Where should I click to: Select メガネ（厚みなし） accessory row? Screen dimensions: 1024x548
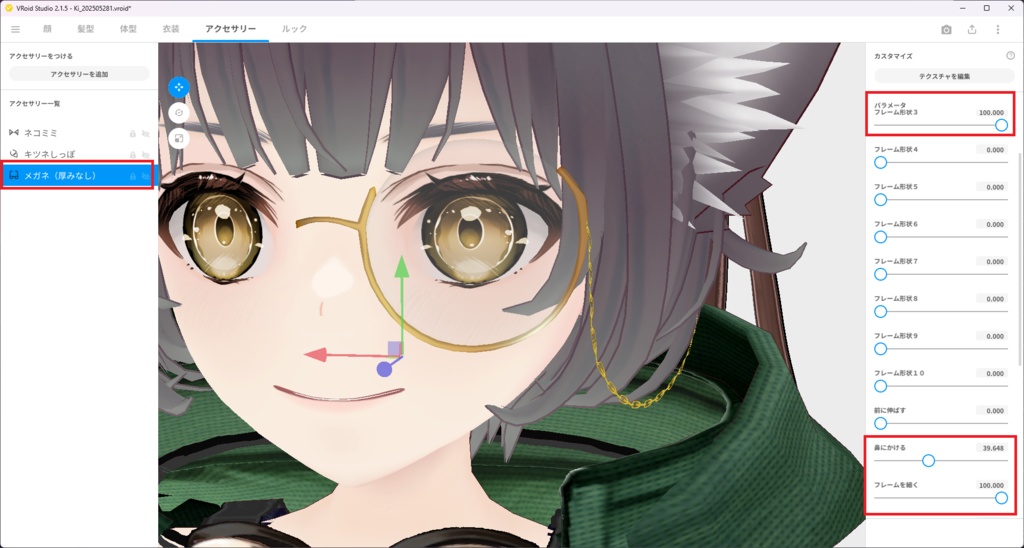coord(79,176)
